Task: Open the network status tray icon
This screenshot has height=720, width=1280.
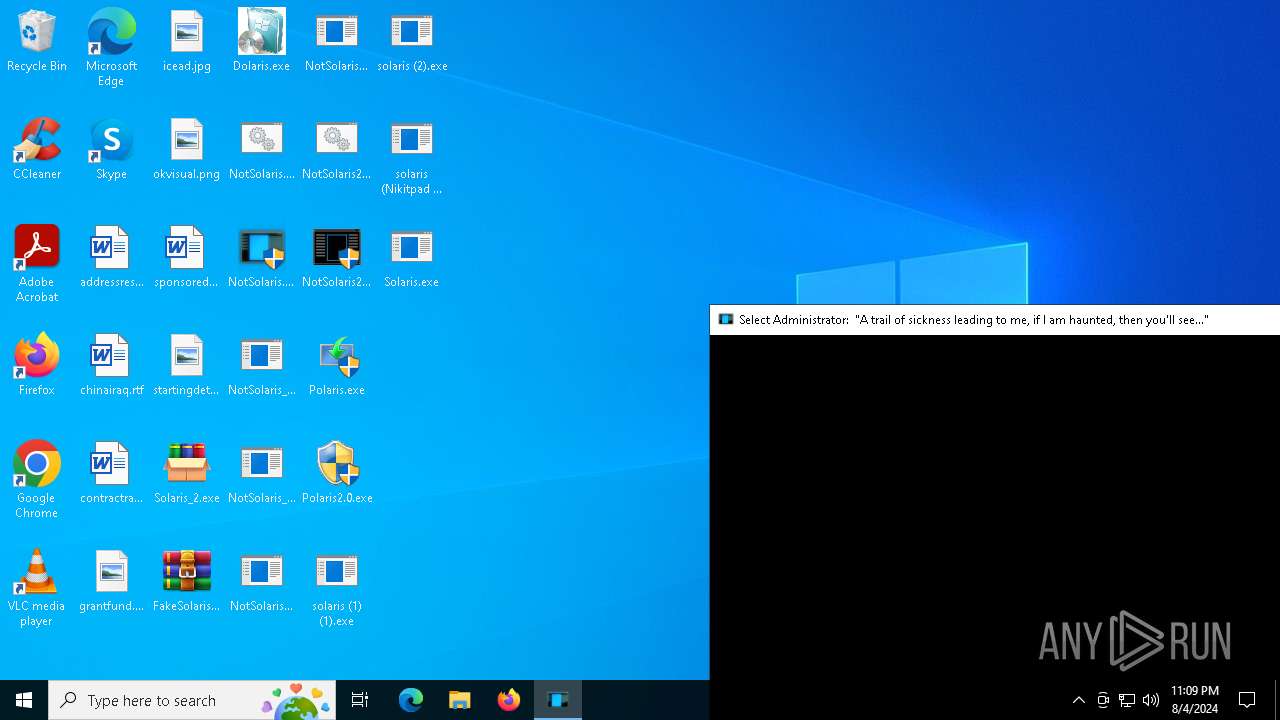Action: click(1127, 700)
